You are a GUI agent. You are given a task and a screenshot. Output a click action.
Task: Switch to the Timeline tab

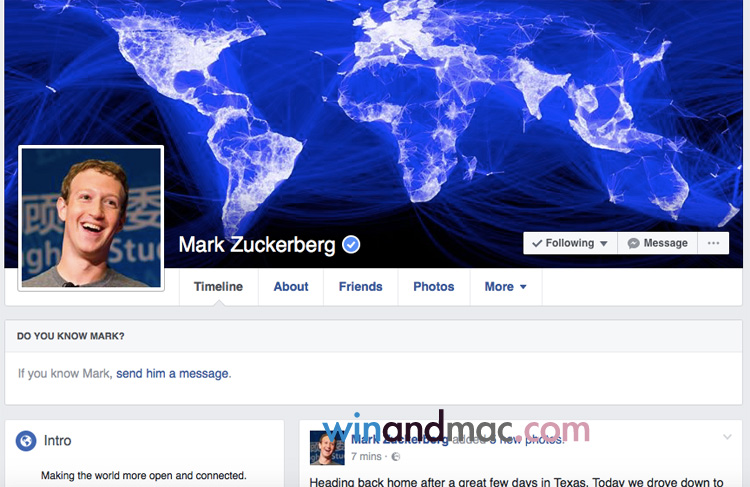point(218,287)
